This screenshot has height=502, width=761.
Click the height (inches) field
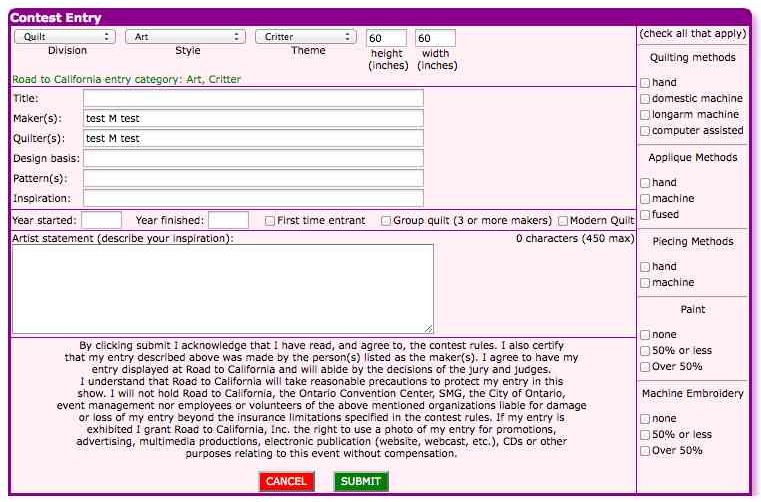click(386, 38)
